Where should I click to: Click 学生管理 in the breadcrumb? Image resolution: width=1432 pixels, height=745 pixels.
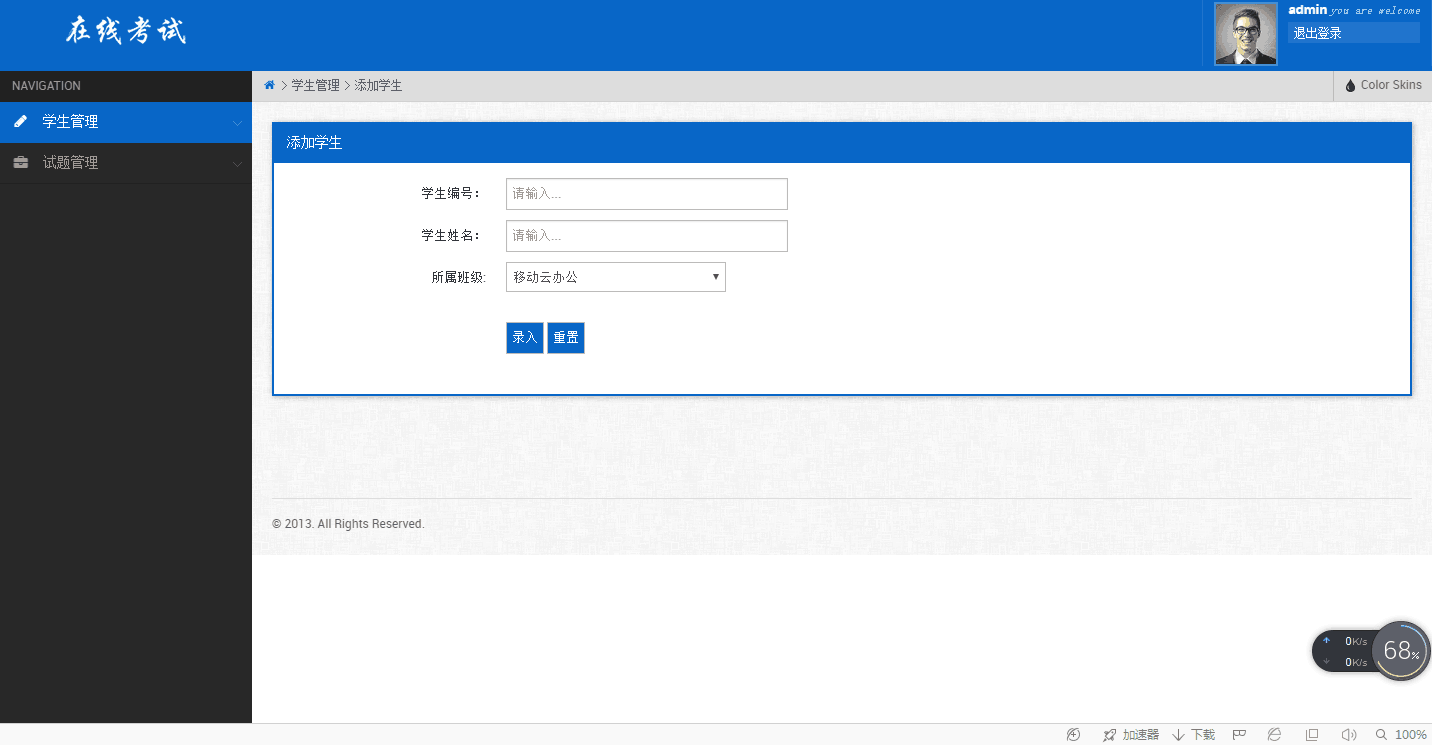click(316, 86)
